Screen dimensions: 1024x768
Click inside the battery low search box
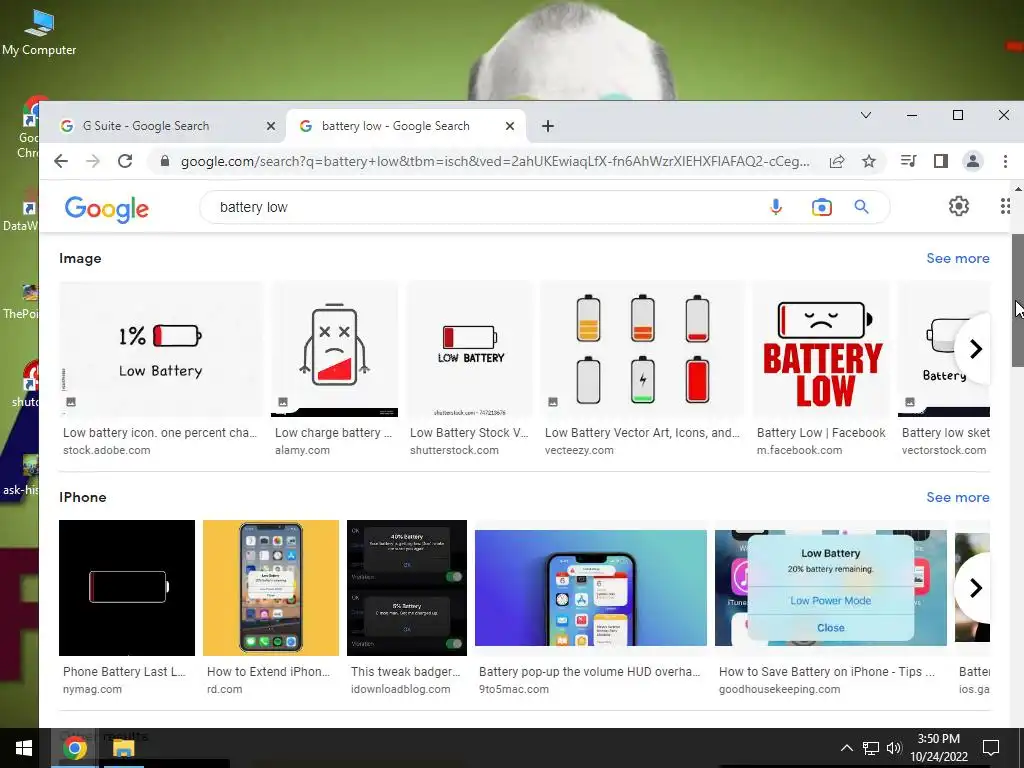pyautogui.click(x=483, y=207)
